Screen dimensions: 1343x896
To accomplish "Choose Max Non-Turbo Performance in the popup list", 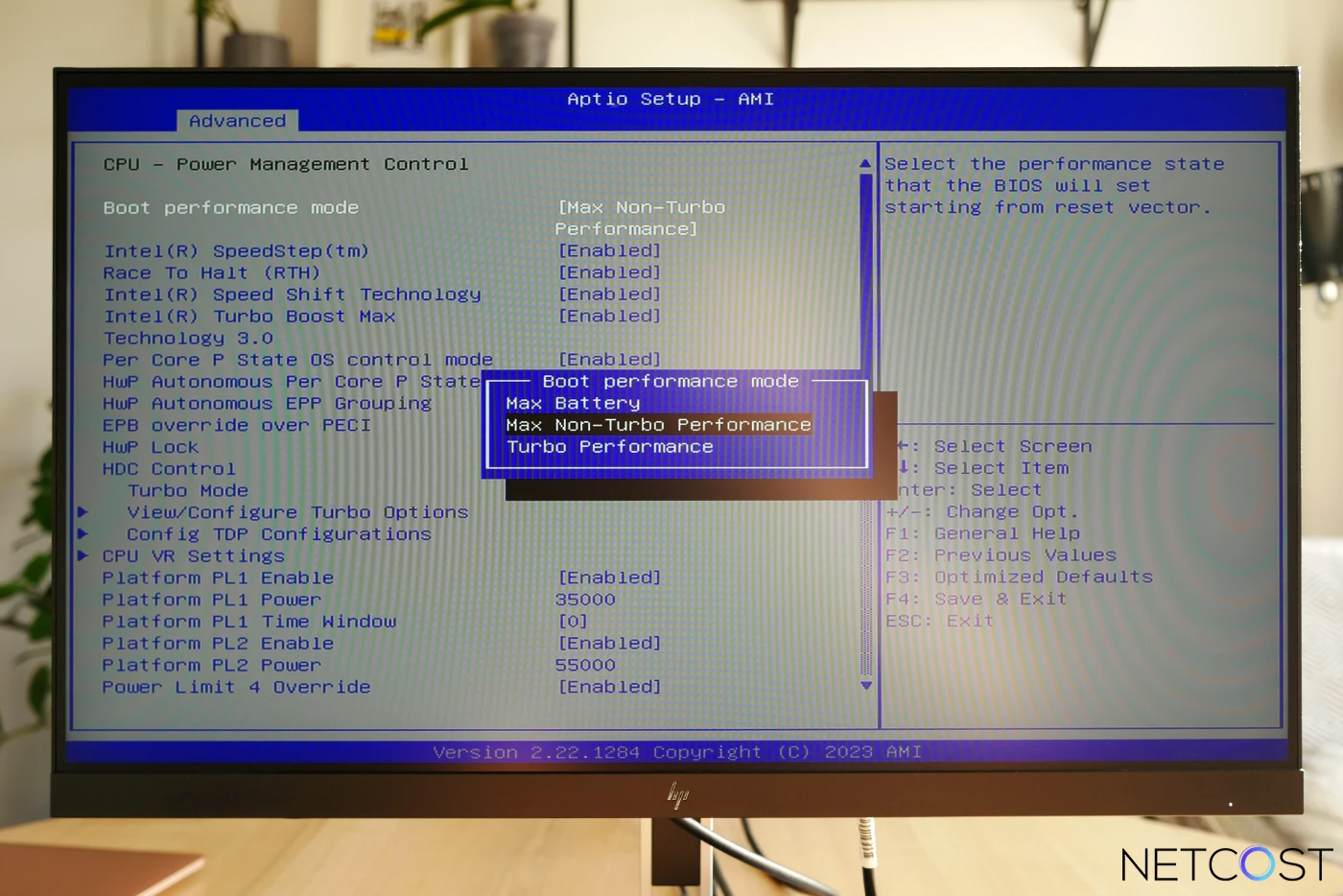I will 659,425.
